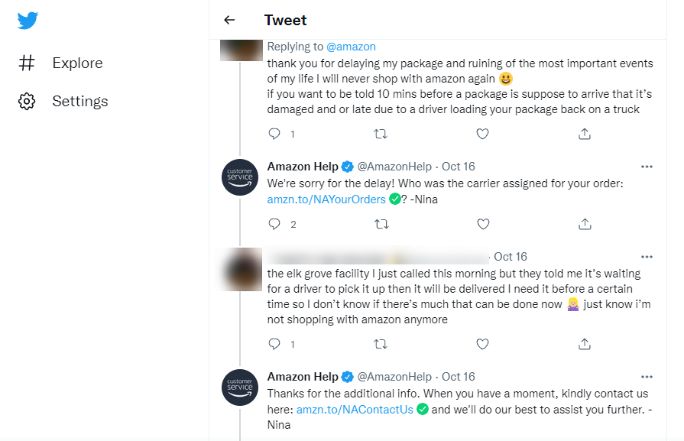The image size is (684, 441).
Task: Retweet the elk grove facility tweet
Action: point(380,343)
